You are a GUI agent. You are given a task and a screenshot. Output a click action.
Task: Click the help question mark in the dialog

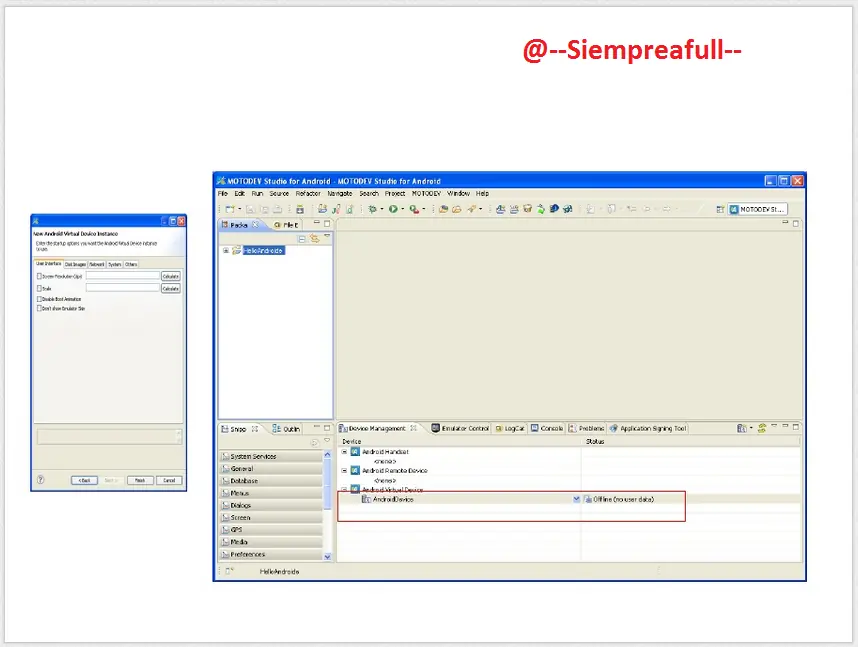[x=40, y=480]
